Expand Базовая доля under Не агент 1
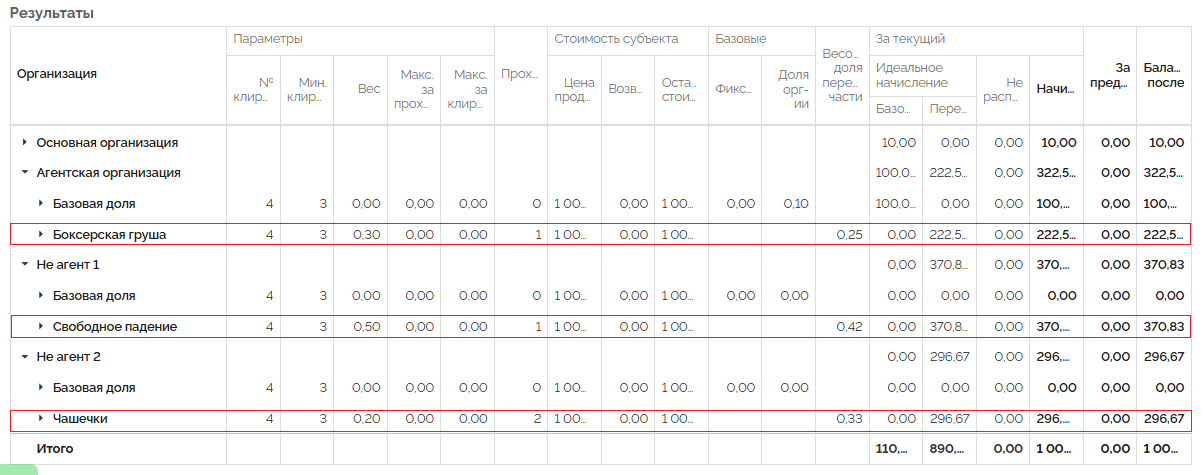Image resolution: width=1204 pixels, height=475 pixels. [x=40, y=296]
